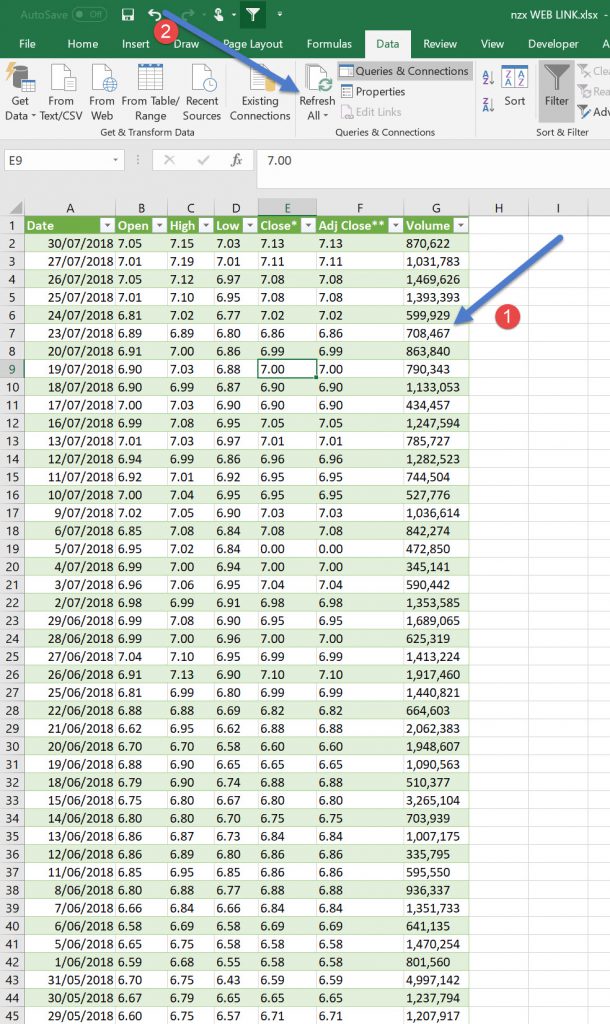
Task: Toggle AutoSave switch
Action: coord(89,15)
